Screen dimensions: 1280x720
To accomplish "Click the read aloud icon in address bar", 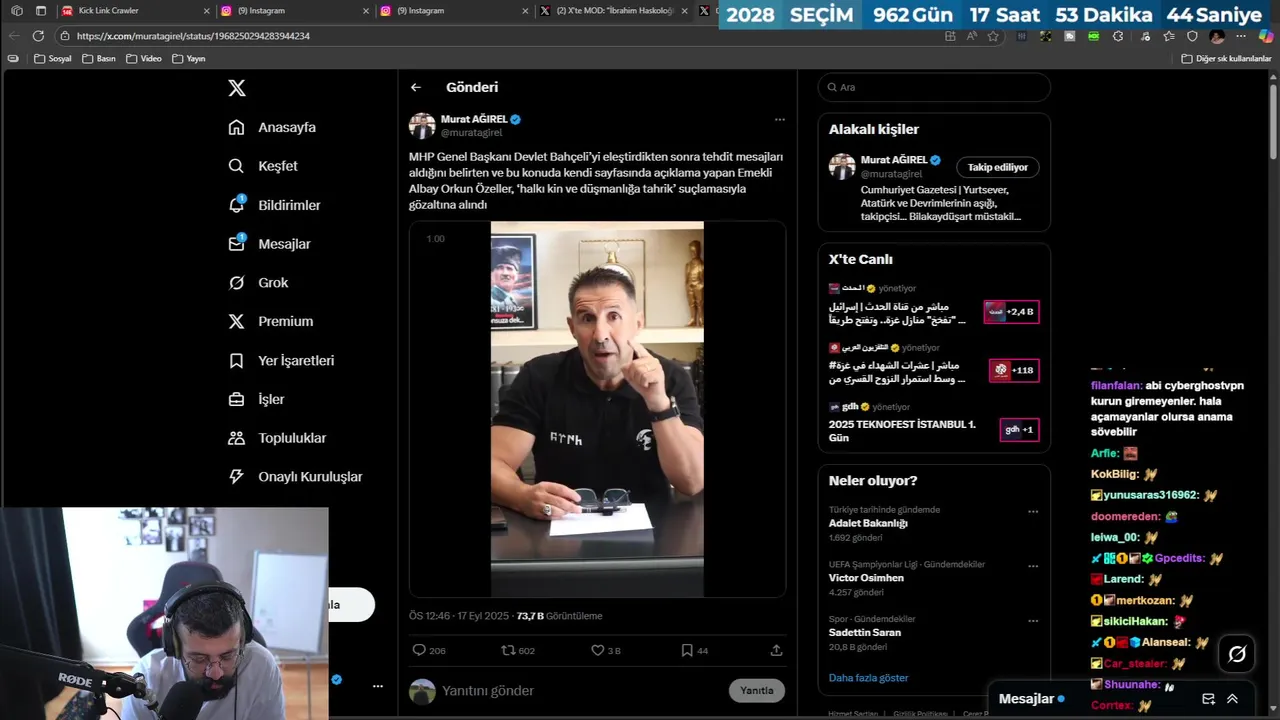I will [x=972, y=36].
